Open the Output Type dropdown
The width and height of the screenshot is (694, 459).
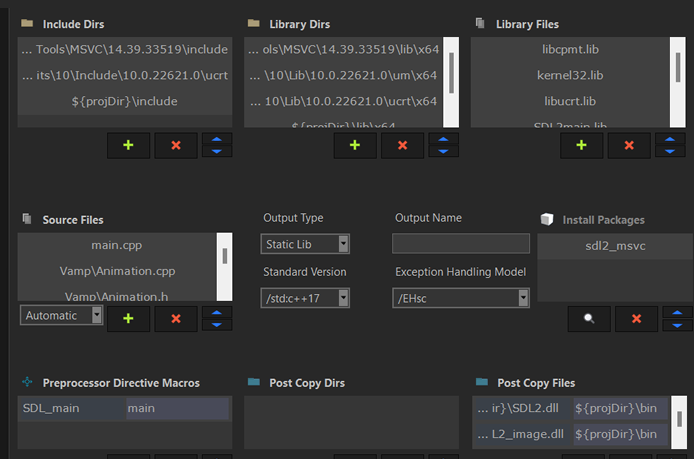pos(305,244)
